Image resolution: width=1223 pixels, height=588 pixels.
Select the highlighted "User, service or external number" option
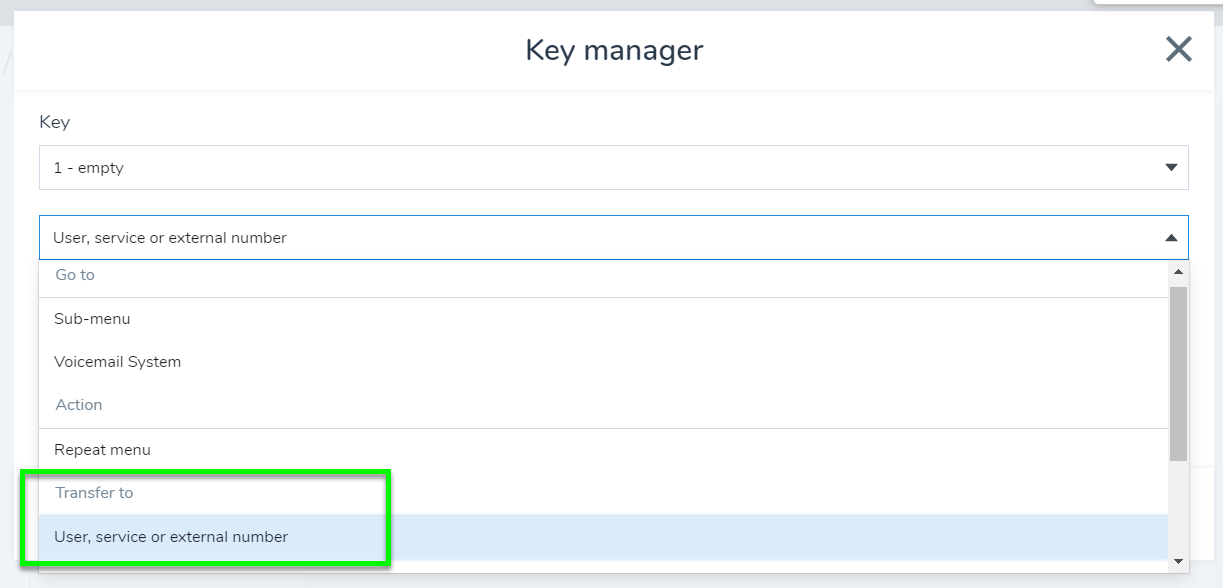tap(171, 537)
